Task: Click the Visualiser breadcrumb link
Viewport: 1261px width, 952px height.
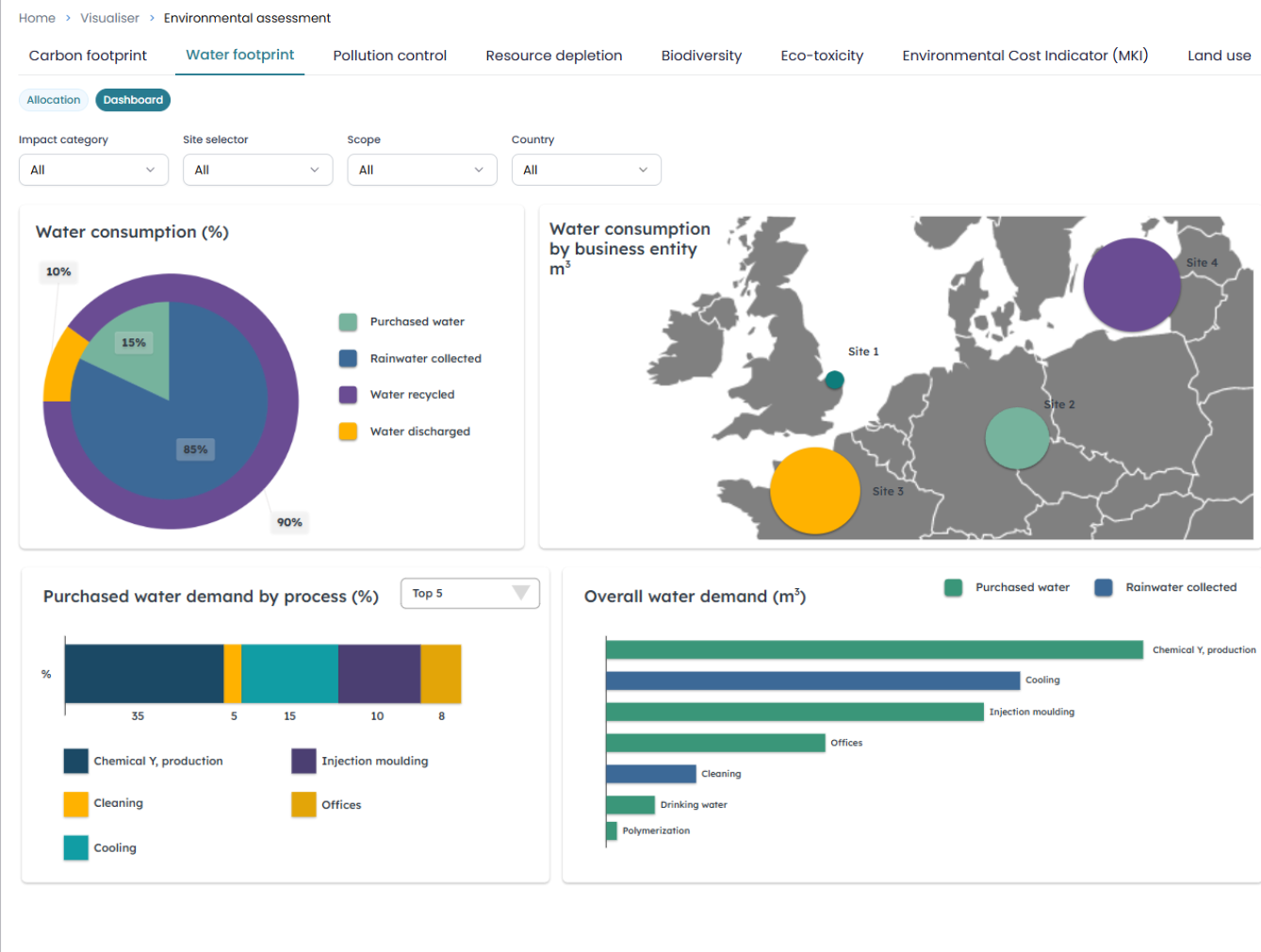Action: pos(109,18)
